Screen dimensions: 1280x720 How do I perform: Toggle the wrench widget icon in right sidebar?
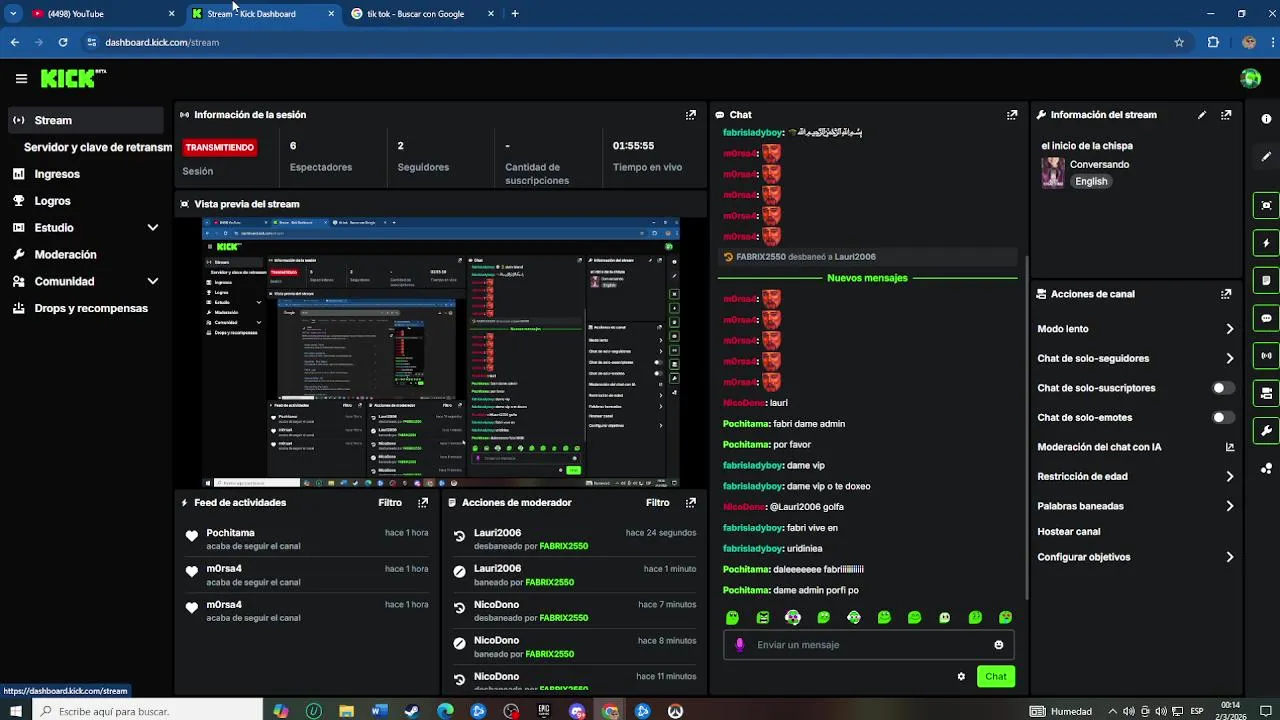1266,430
